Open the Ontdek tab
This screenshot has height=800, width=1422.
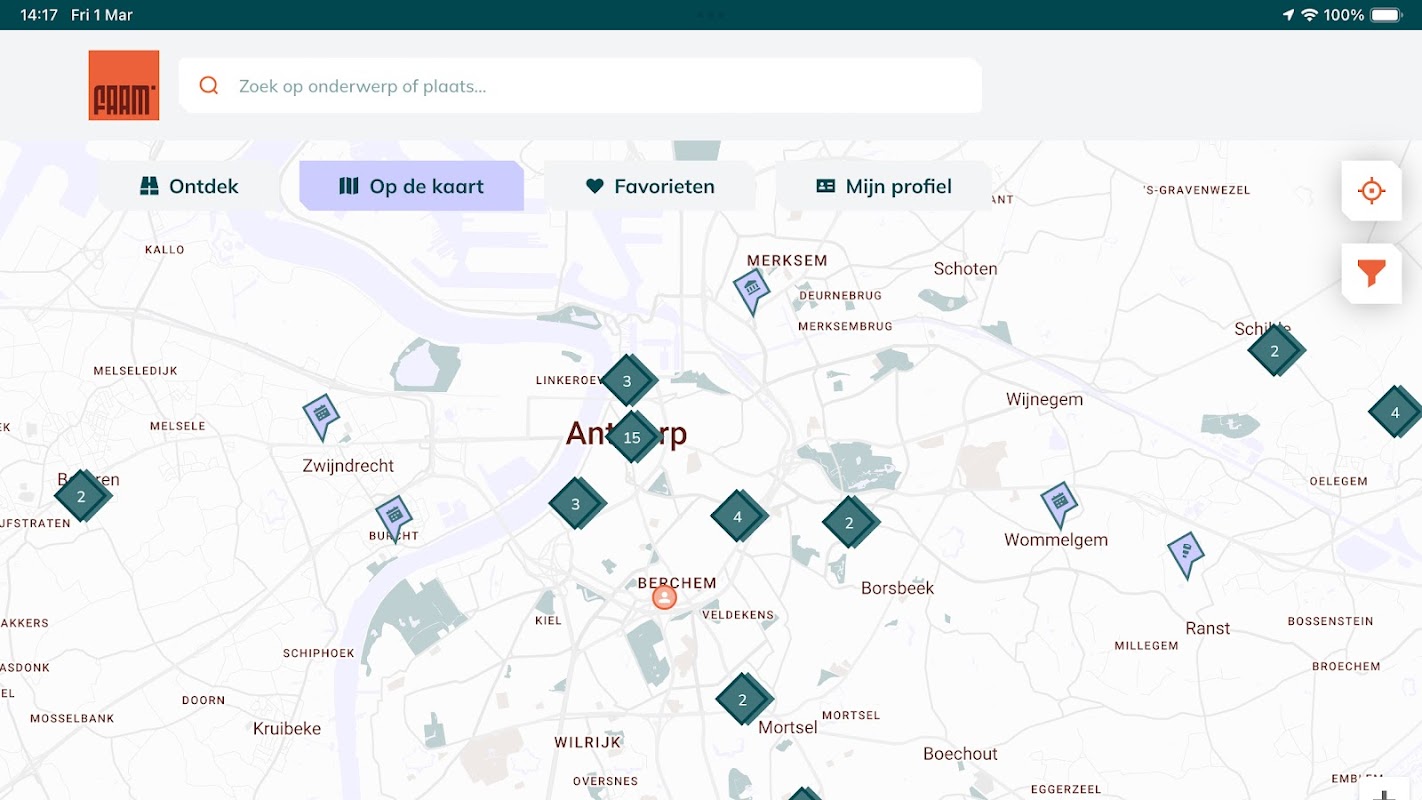point(189,186)
